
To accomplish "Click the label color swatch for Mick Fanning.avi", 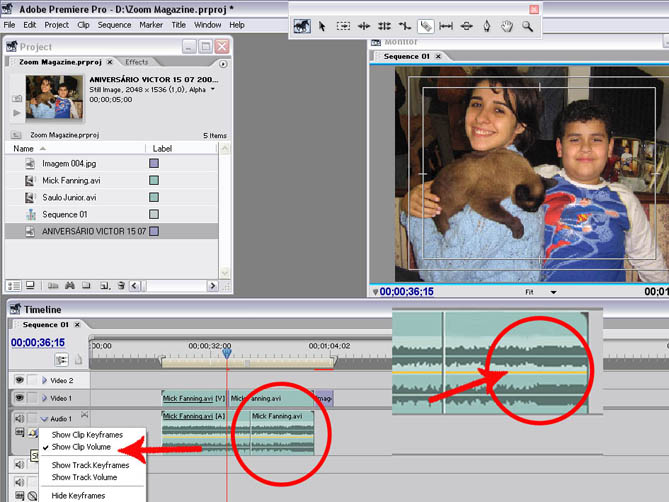I will point(154,181).
